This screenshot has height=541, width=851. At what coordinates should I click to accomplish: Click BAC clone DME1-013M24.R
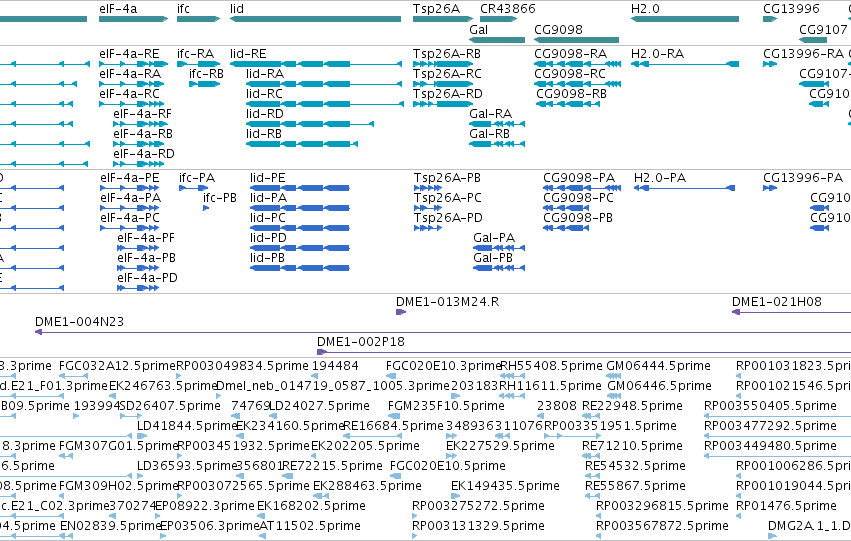coord(447,302)
